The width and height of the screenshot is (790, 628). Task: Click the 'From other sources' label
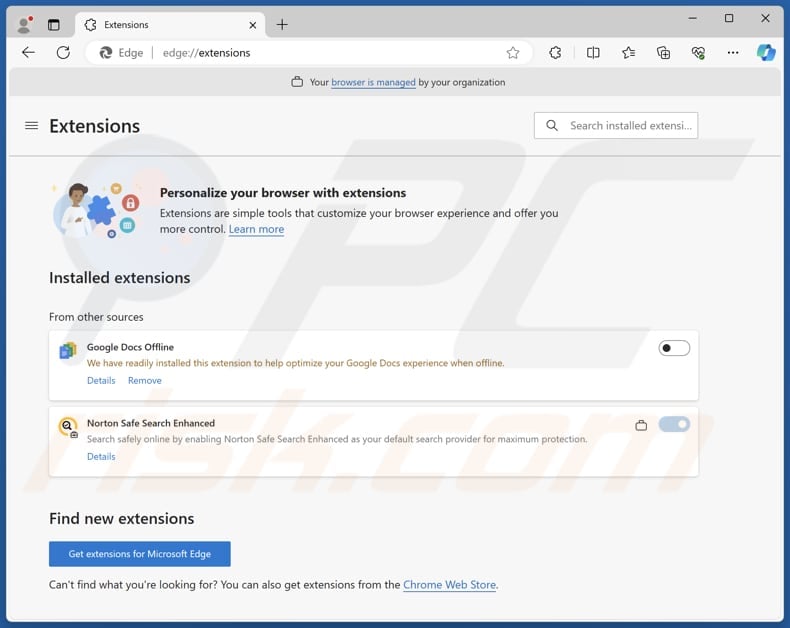(96, 317)
